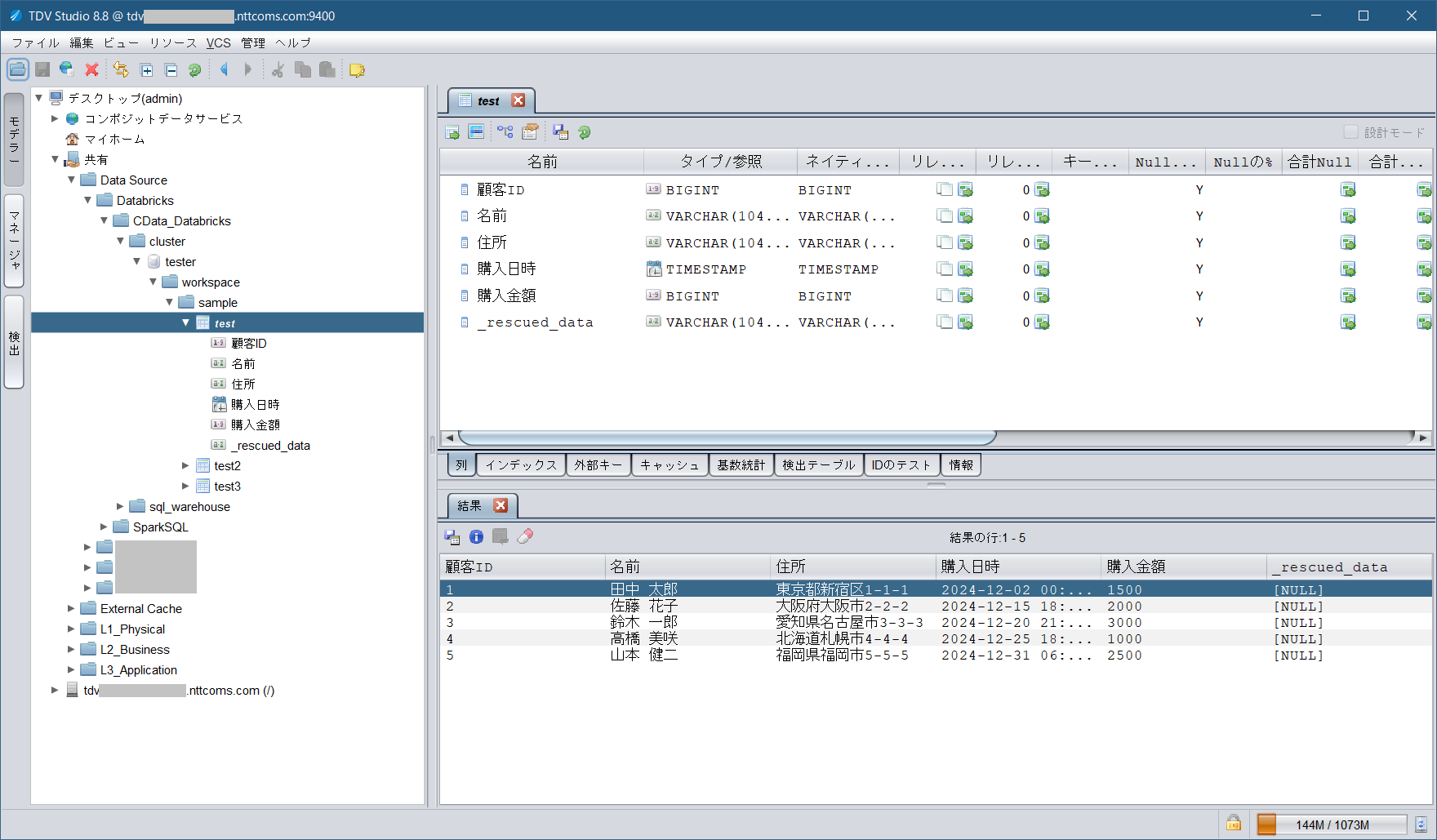Click the 144M / 1073M memory usage bar

1332,824
